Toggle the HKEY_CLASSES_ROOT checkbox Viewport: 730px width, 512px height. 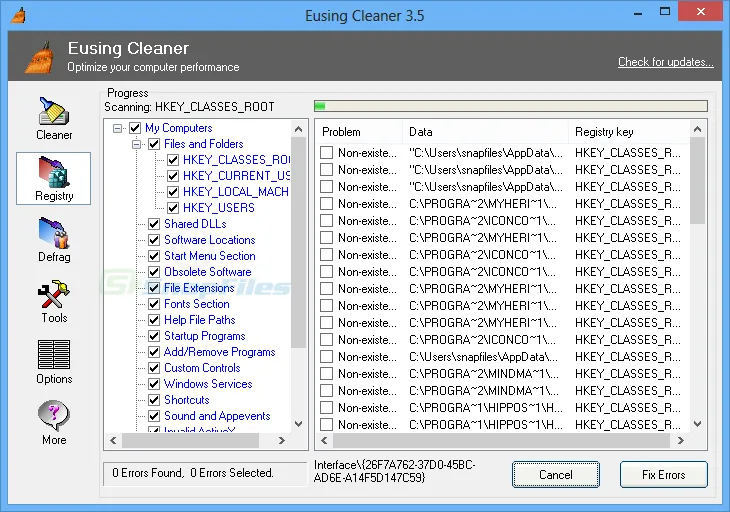(173, 160)
